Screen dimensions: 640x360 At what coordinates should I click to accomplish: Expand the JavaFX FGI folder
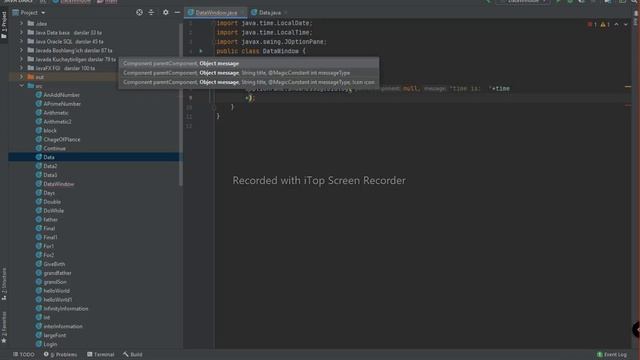(x=21, y=68)
